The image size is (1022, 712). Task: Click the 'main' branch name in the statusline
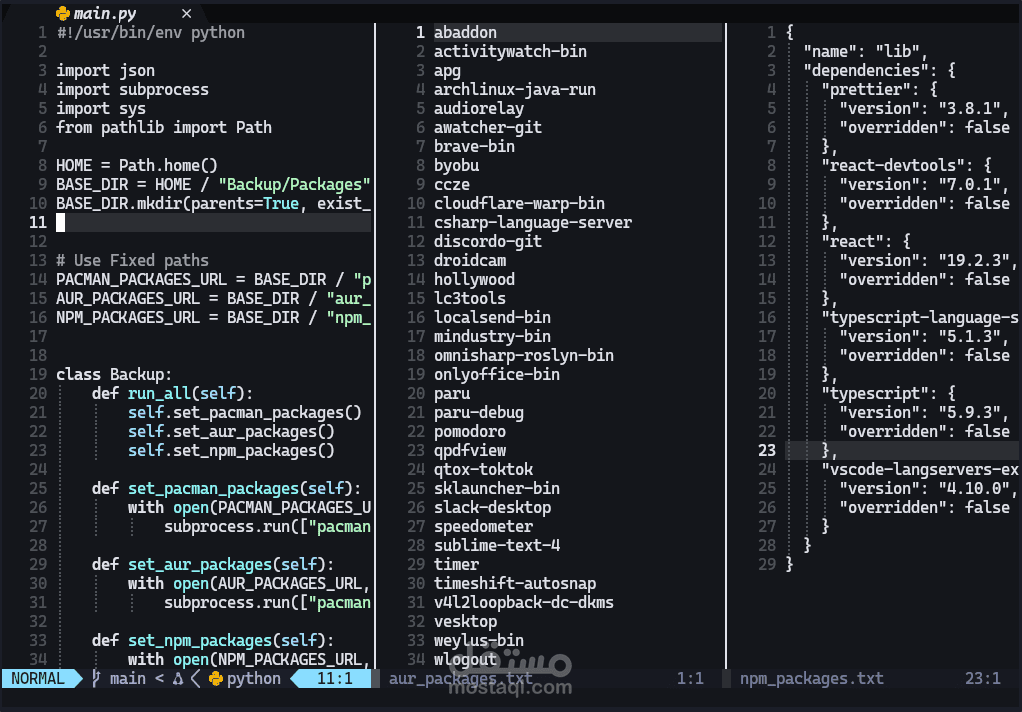[128, 679]
